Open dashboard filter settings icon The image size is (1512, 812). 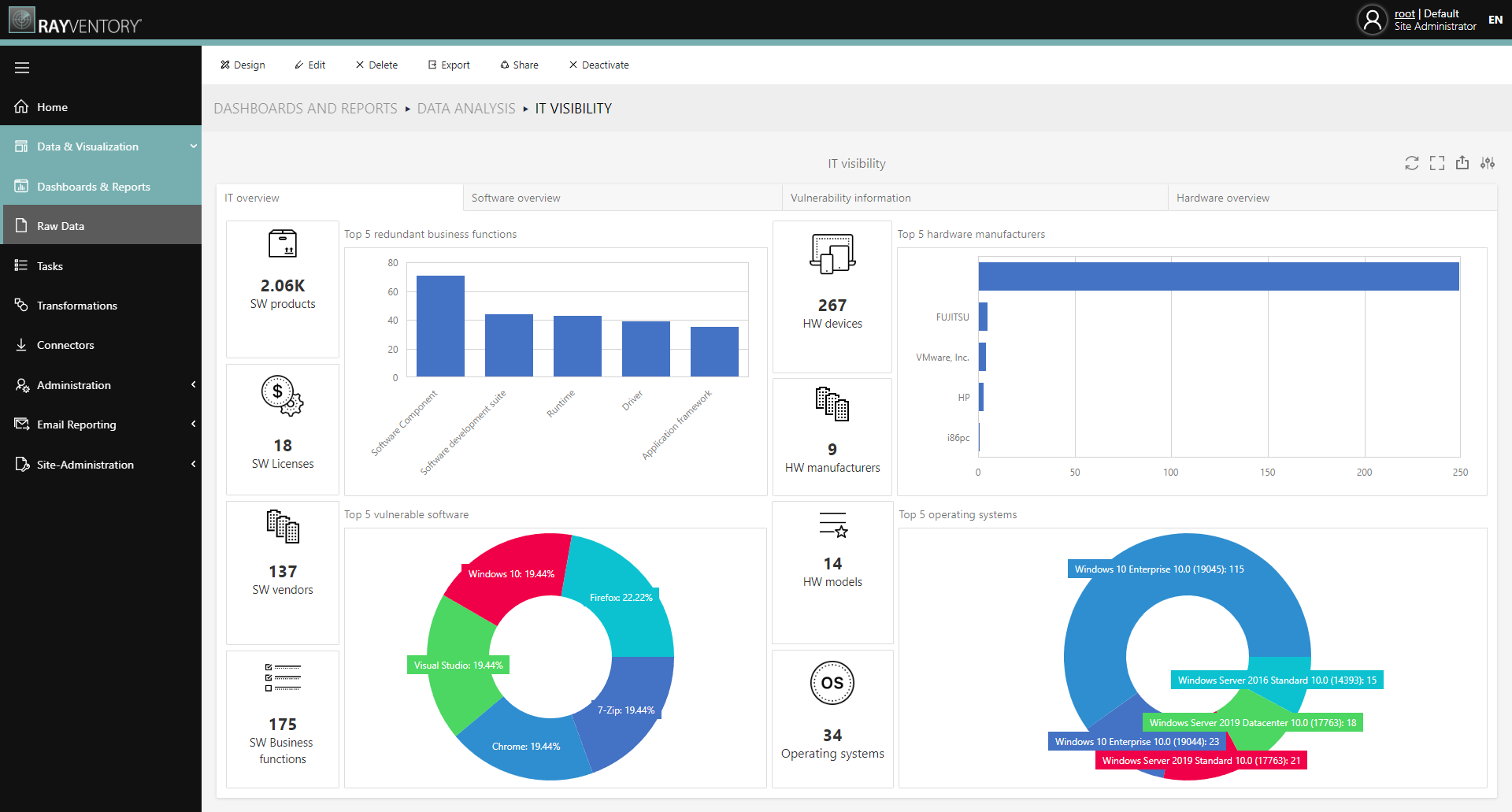(1488, 163)
